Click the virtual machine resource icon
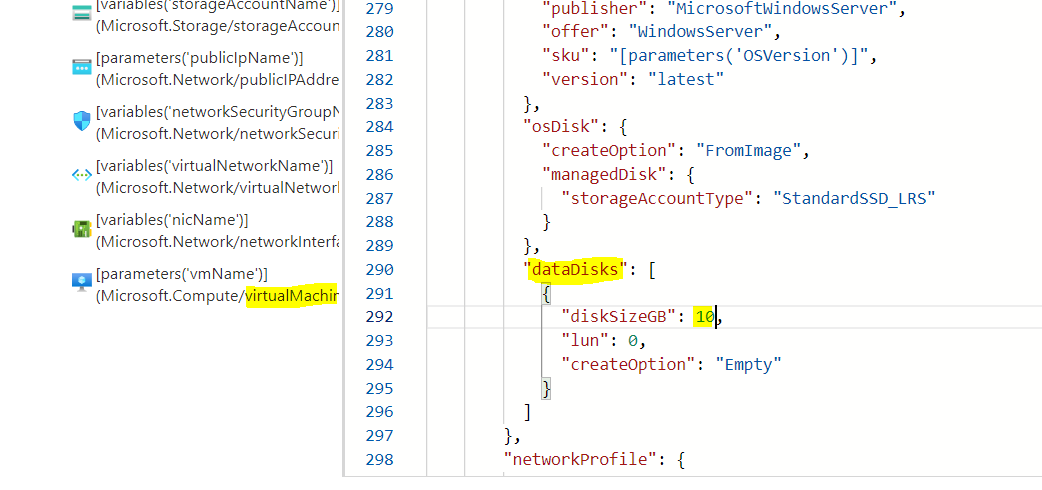 [x=82, y=283]
